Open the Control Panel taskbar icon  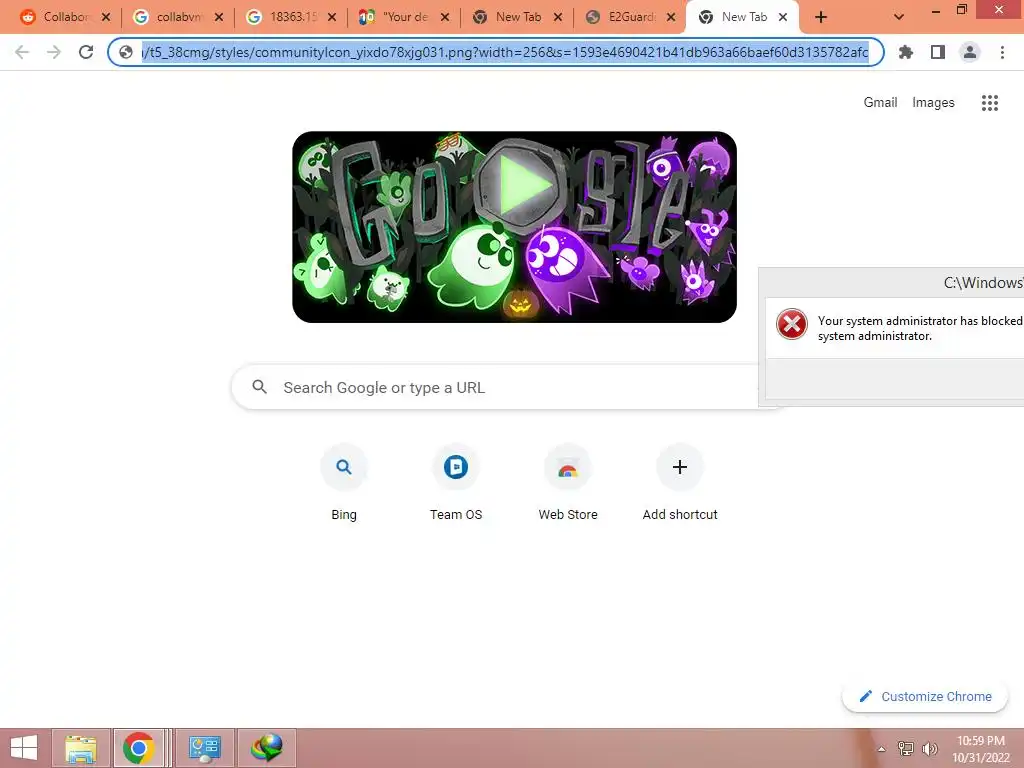tap(204, 748)
